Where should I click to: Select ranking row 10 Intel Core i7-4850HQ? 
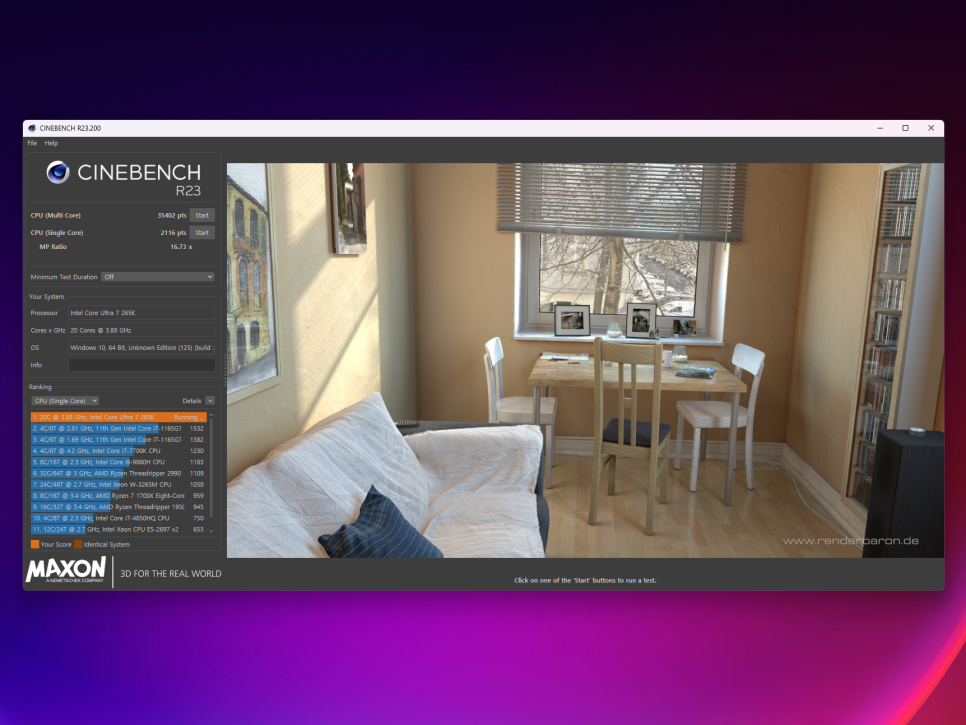[118, 518]
